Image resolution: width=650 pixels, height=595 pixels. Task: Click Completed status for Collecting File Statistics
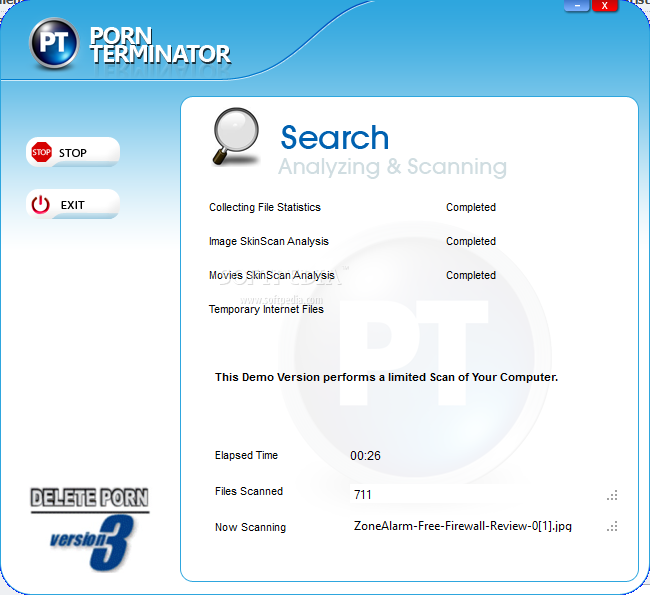point(471,207)
